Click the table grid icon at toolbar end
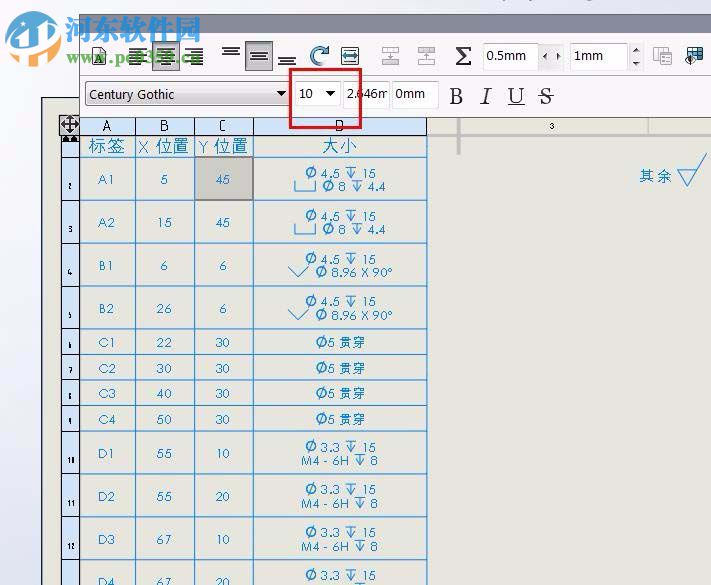The height and width of the screenshot is (585, 711). tap(694, 56)
